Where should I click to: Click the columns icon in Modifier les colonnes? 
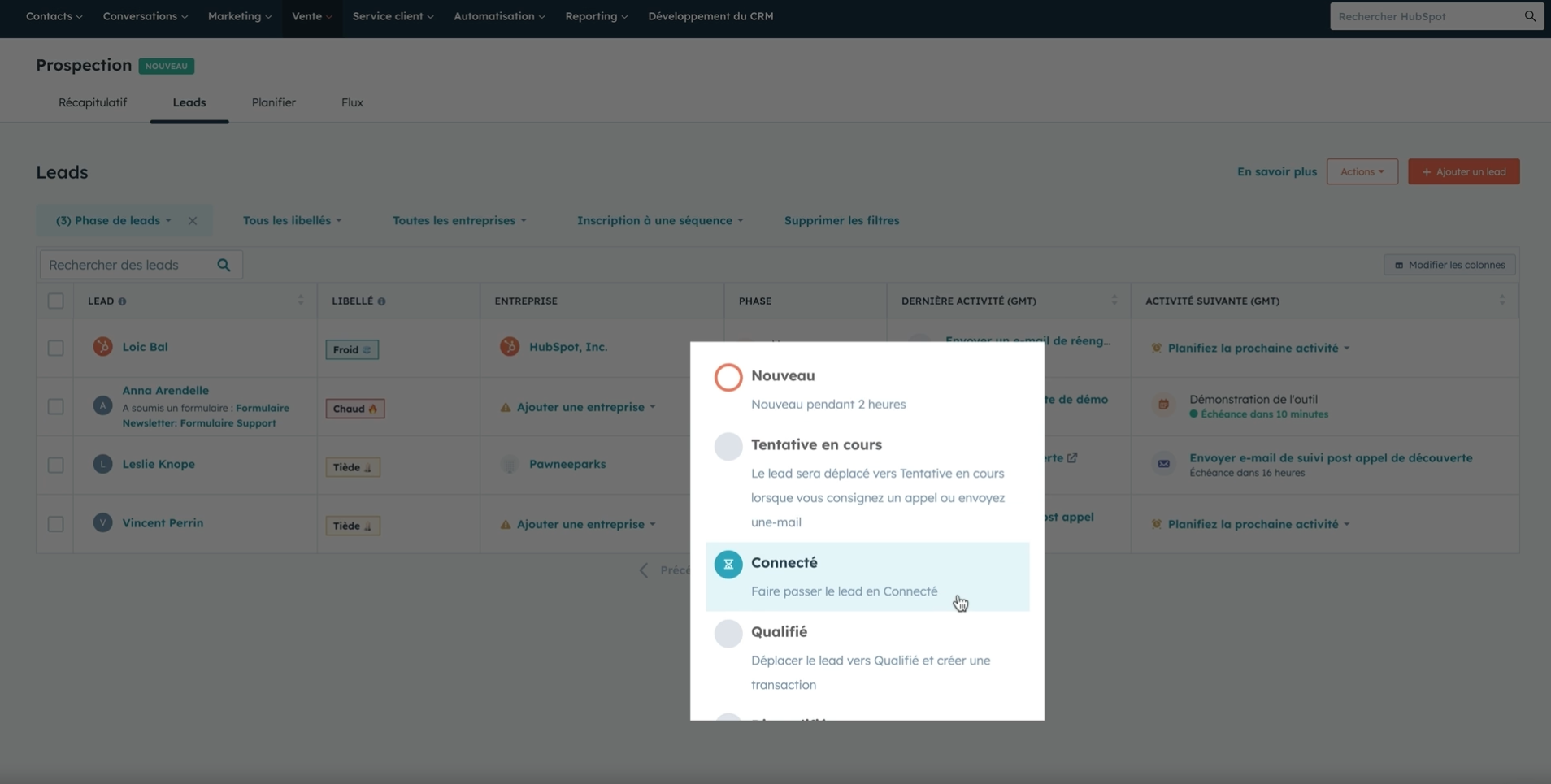point(1399,266)
